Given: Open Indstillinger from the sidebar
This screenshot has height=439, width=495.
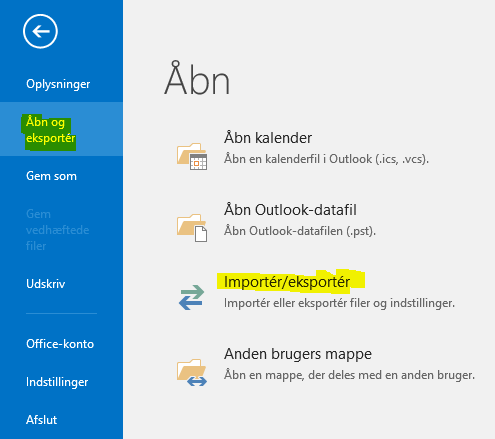Looking at the screenshot, I should pos(57,382).
